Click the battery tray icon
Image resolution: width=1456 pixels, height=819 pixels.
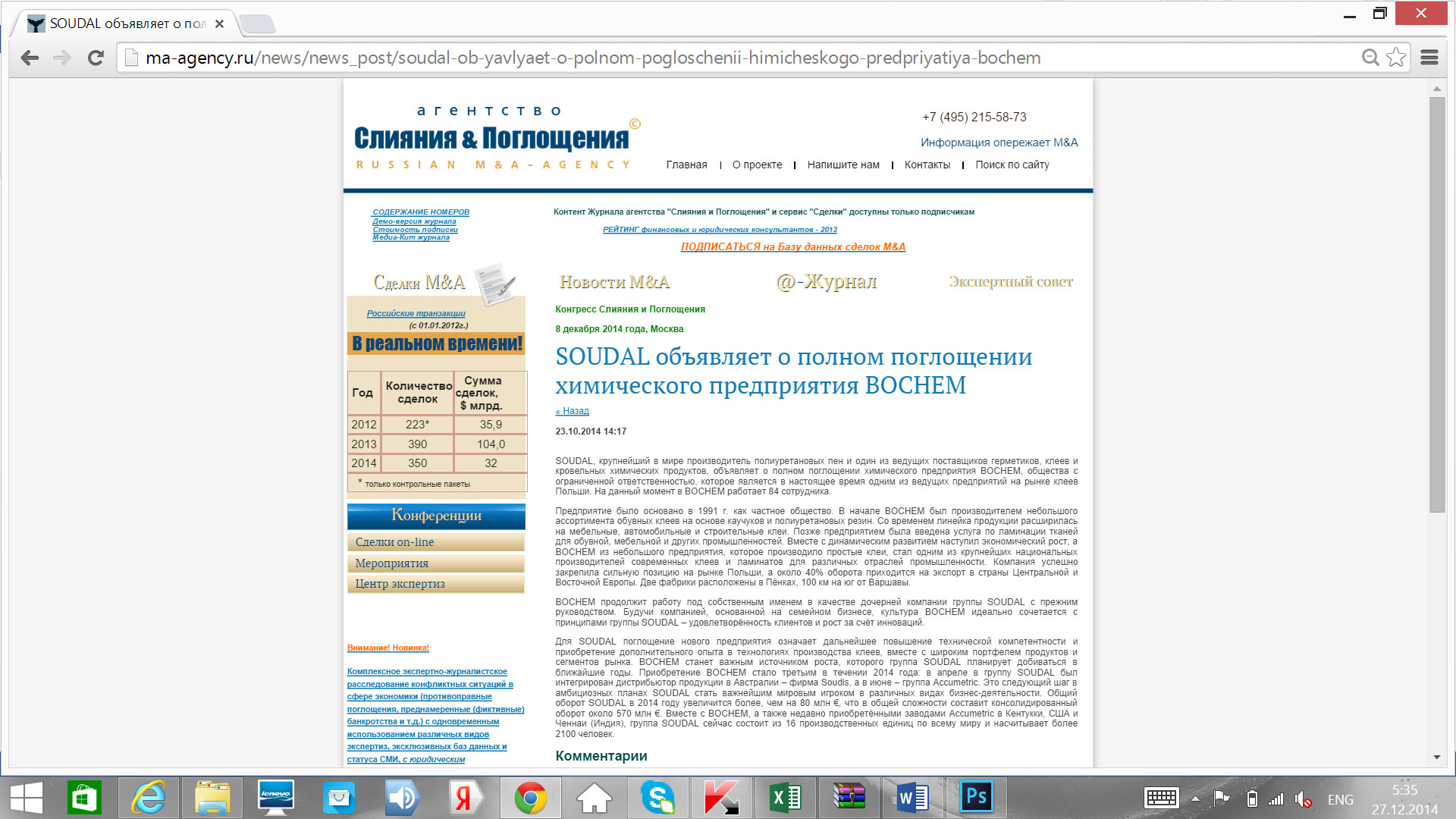tap(1252, 799)
